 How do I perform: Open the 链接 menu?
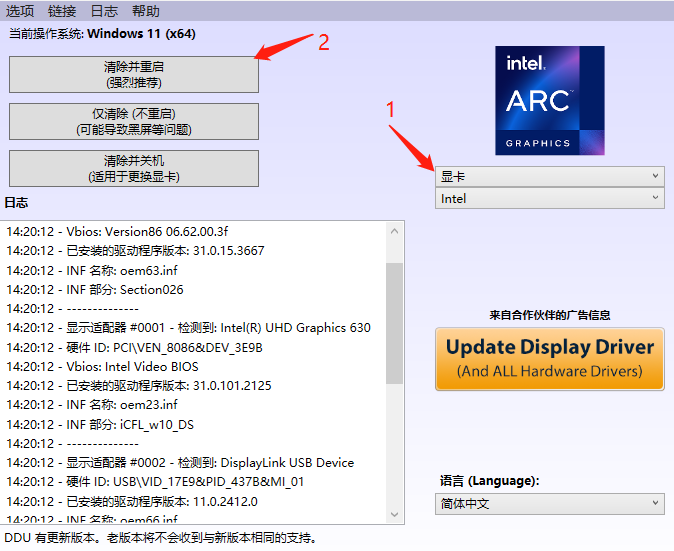pyautogui.click(x=62, y=11)
